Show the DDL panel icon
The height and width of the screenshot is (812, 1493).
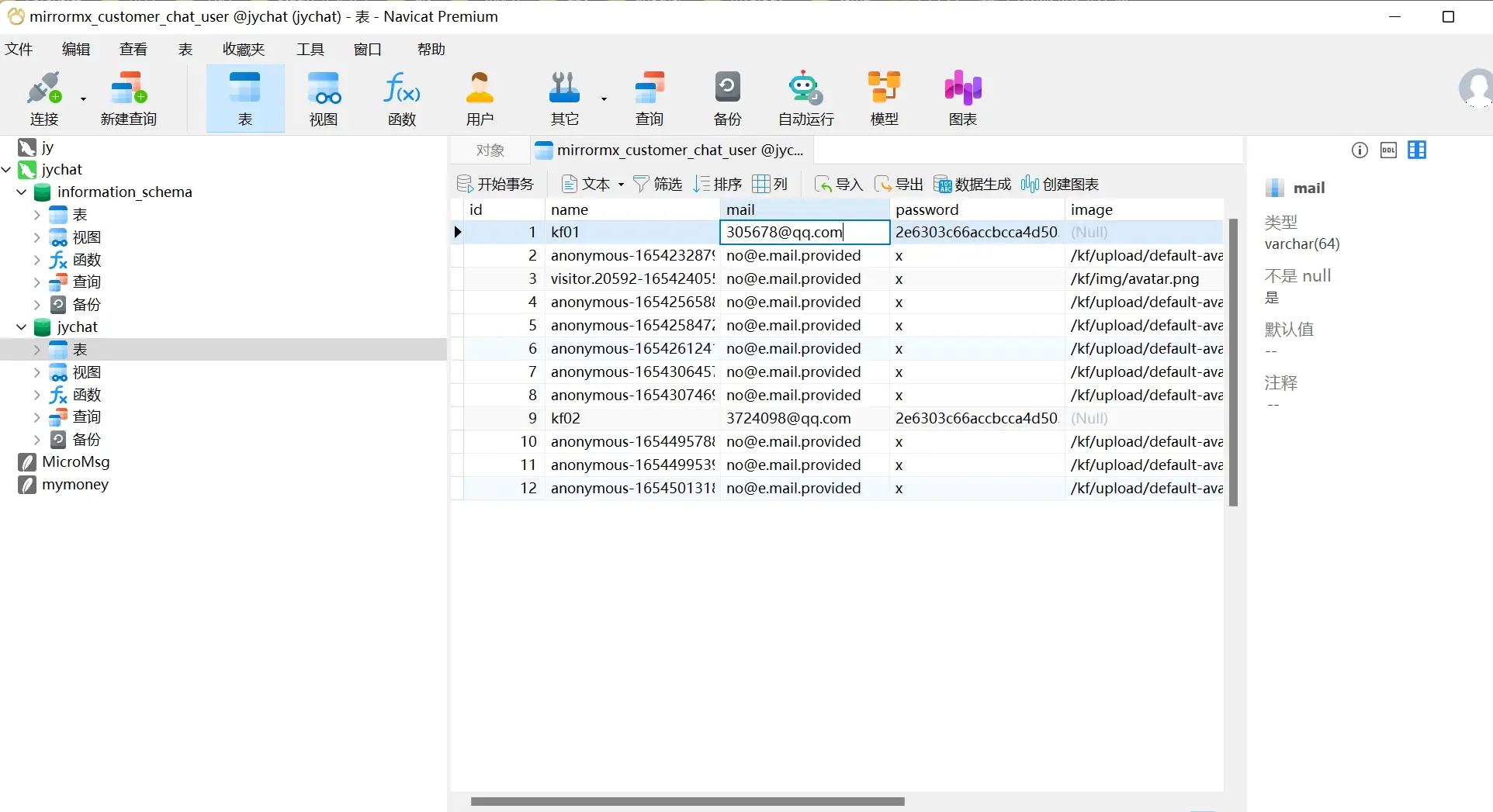click(x=1388, y=150)
